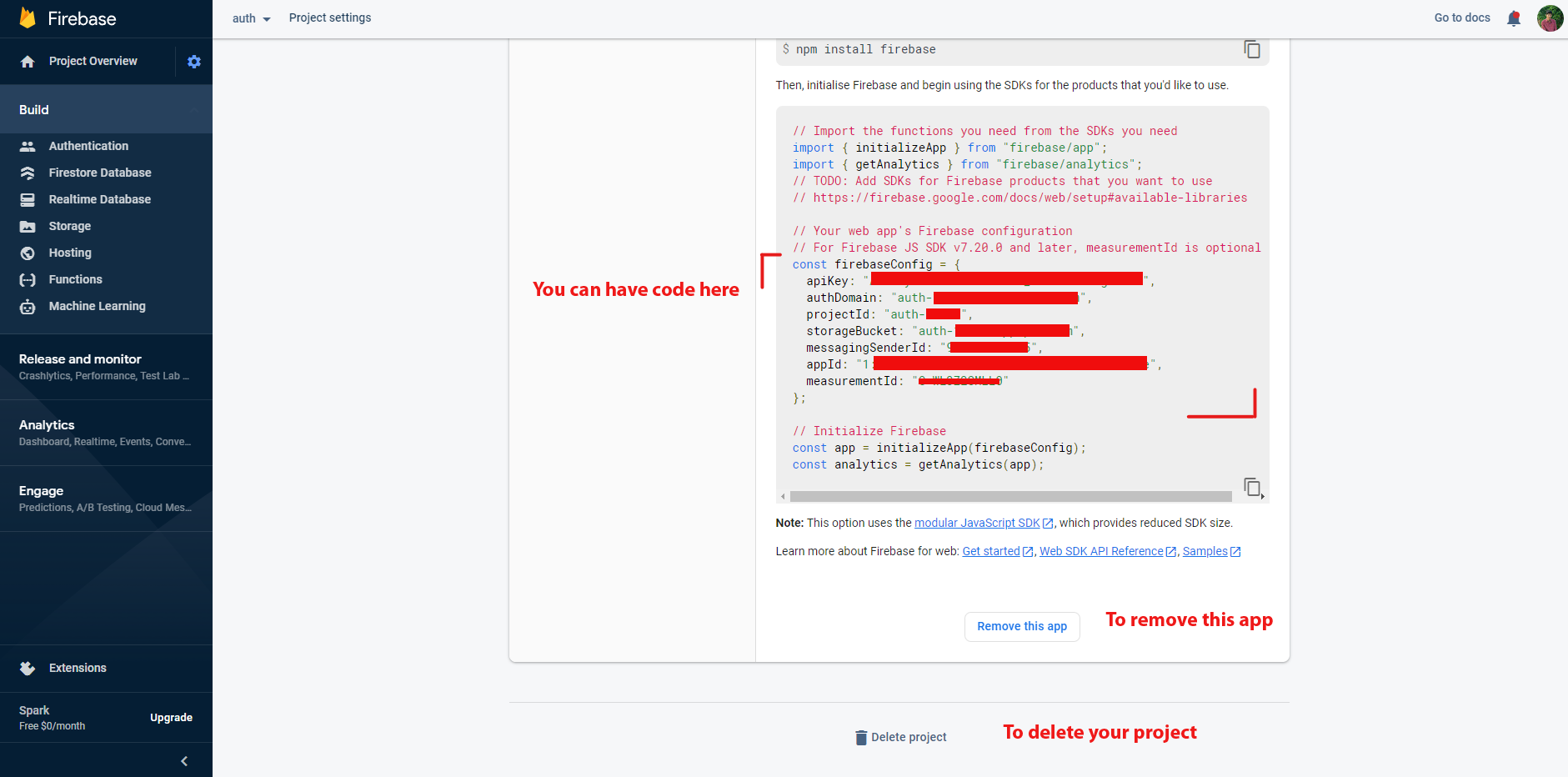Open the user account avatar
The image size is (1568, 777).
click(x=1550, y=18)
